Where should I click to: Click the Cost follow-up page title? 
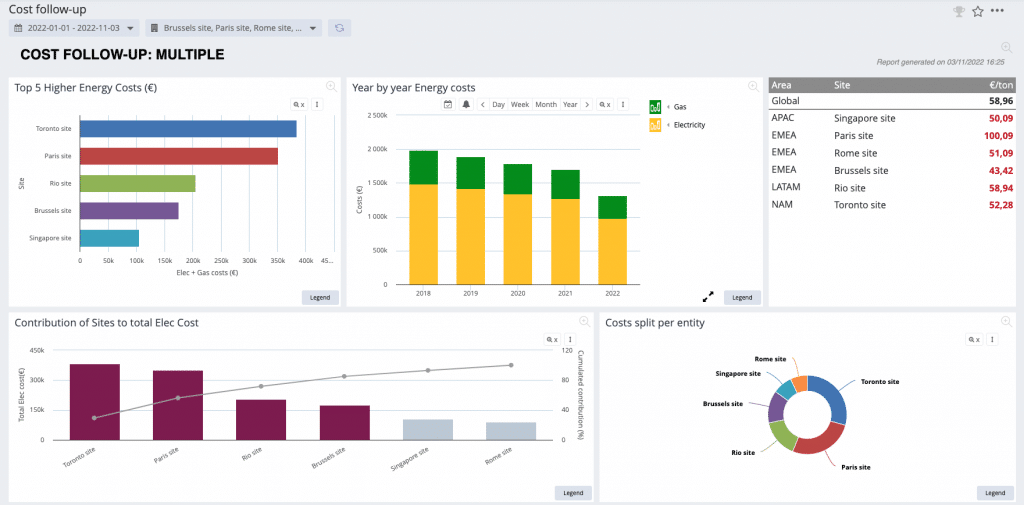pos(47,9)
